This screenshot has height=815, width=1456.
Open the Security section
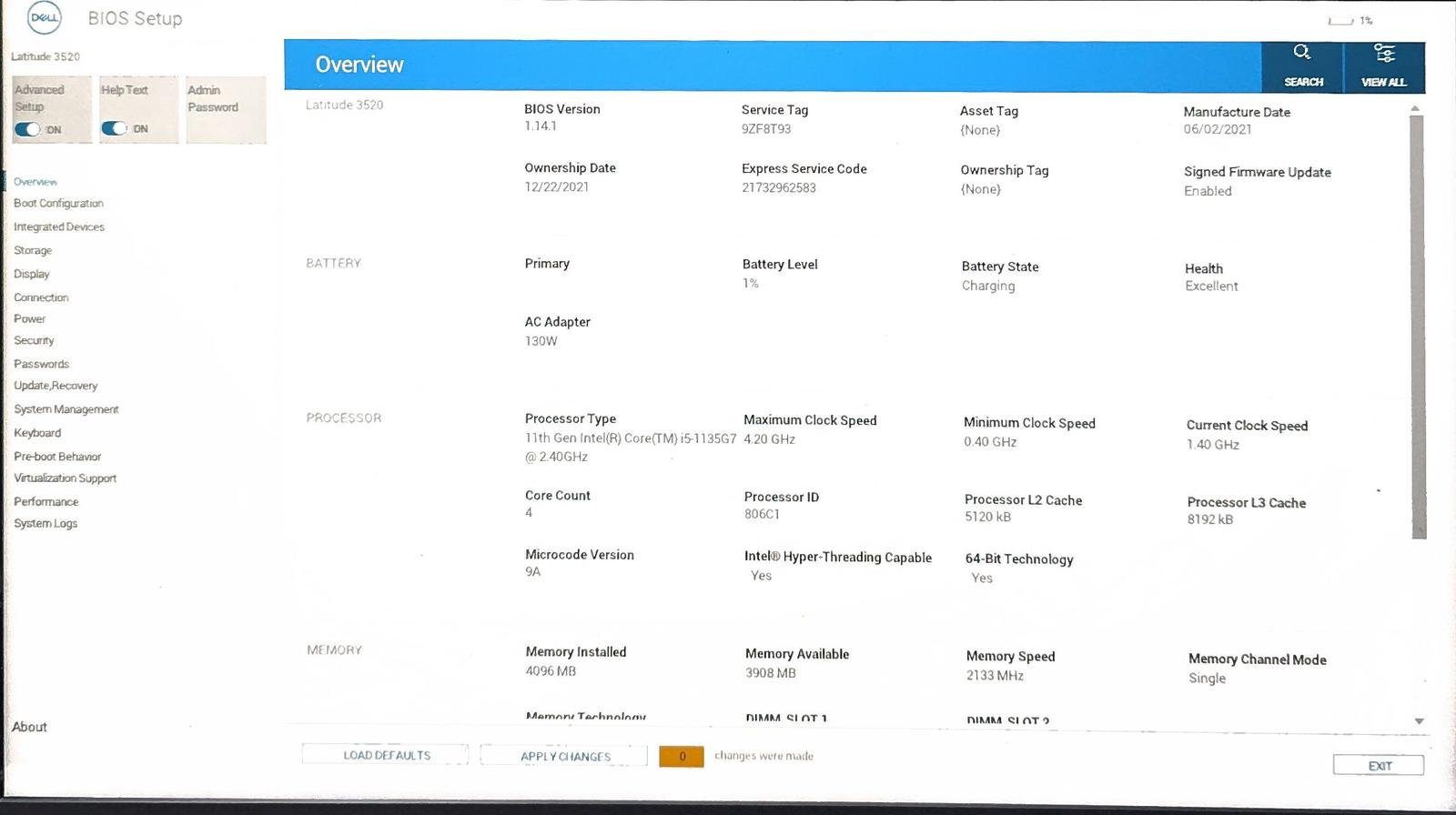pyautogui.click(x=34, y=341)
